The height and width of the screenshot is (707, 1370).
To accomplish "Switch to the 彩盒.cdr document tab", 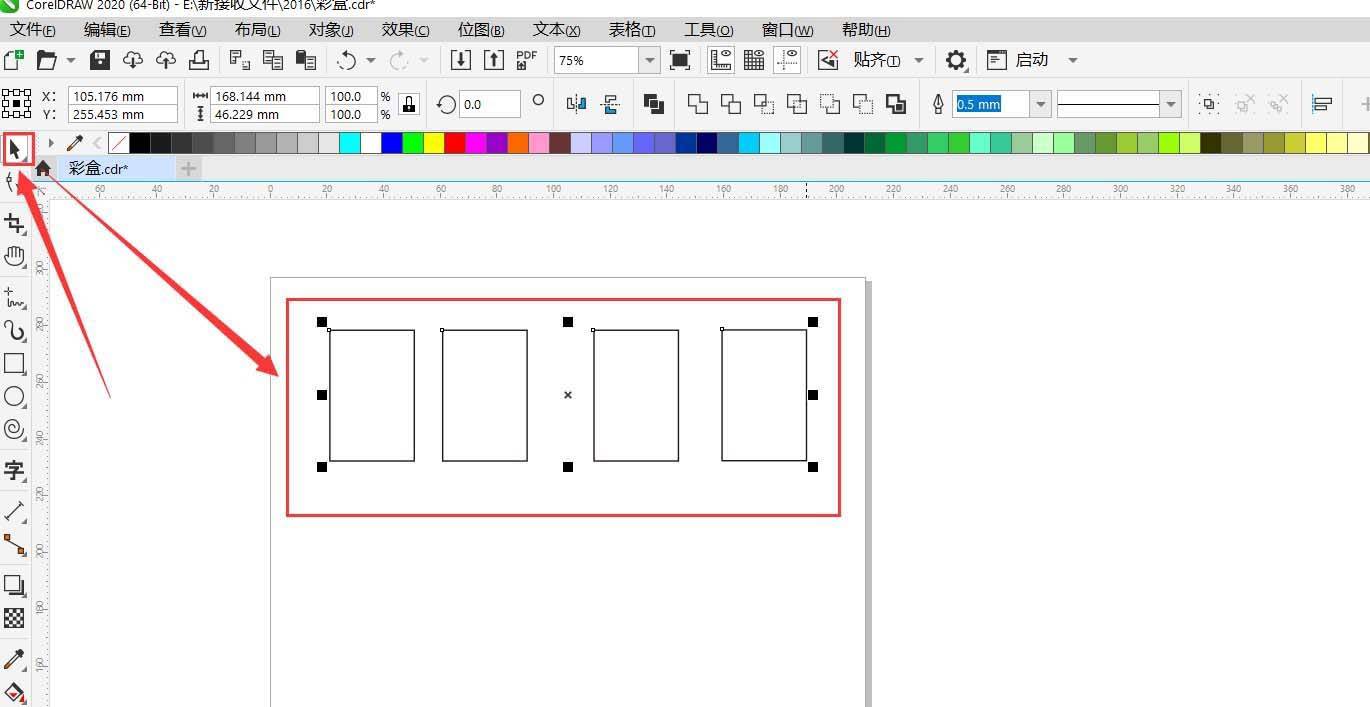I will coord(98,169).
